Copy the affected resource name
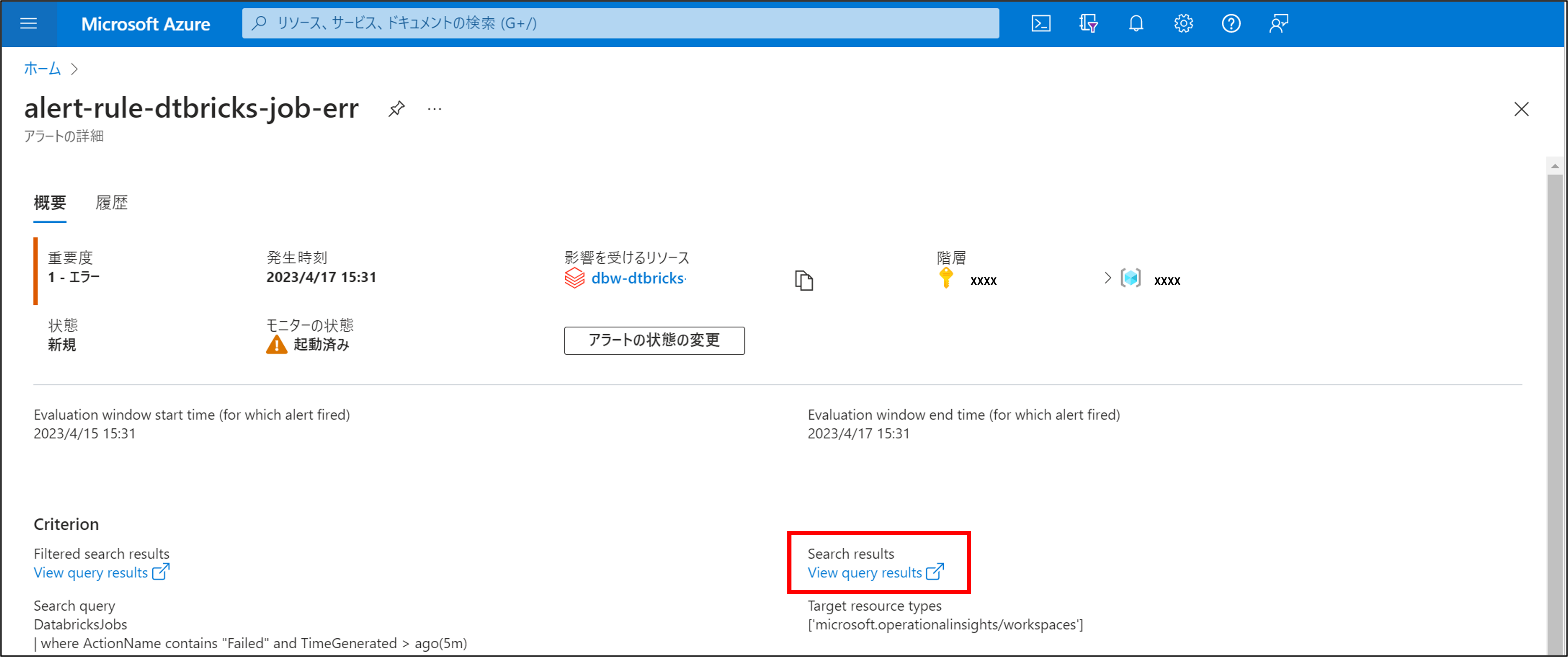 pos(803,280)
